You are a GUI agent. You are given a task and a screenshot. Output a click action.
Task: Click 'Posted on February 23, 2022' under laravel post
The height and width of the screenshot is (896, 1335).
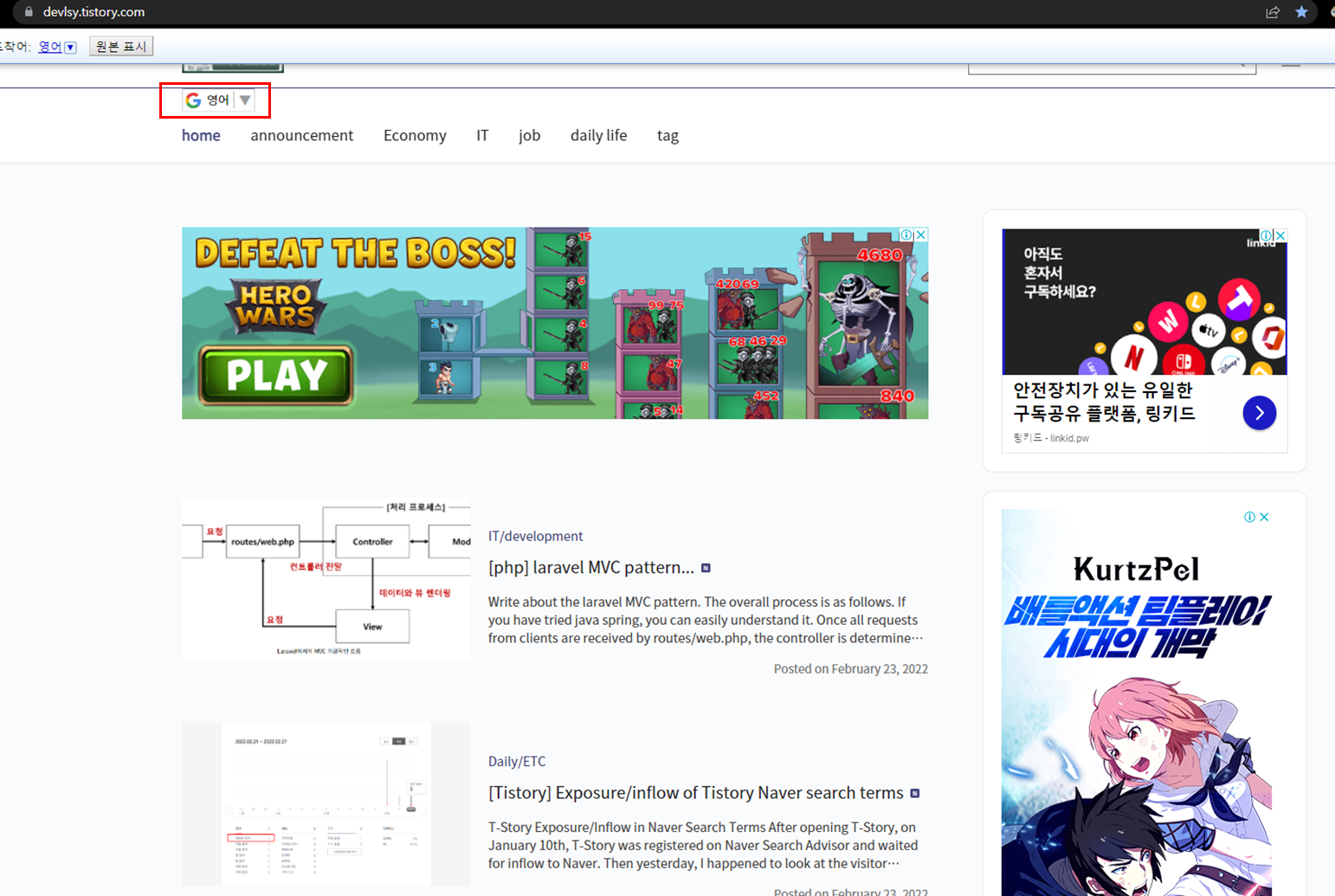pos(851,668)
